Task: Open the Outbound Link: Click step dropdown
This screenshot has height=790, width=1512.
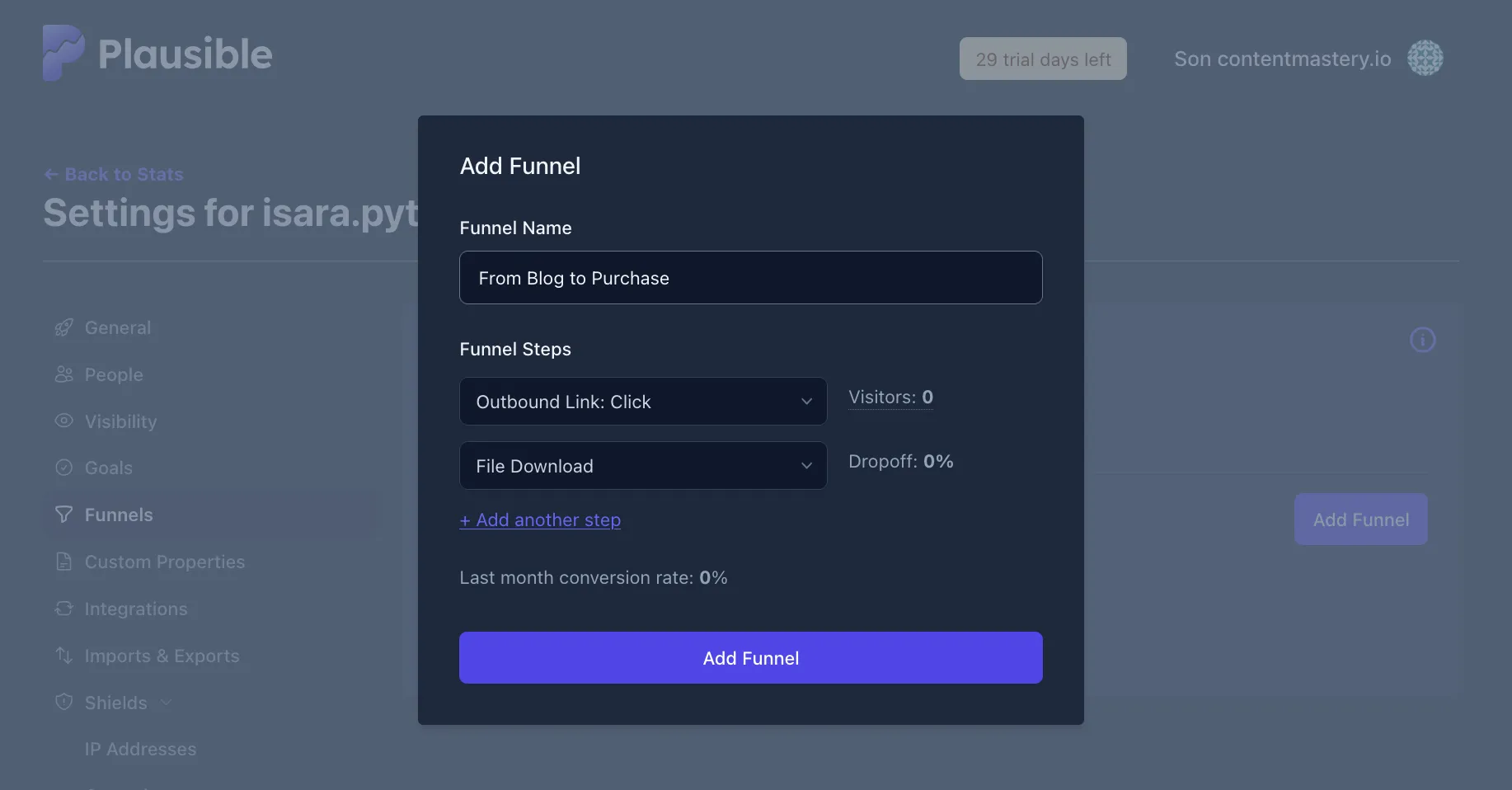Action: (x=643, y=402)
